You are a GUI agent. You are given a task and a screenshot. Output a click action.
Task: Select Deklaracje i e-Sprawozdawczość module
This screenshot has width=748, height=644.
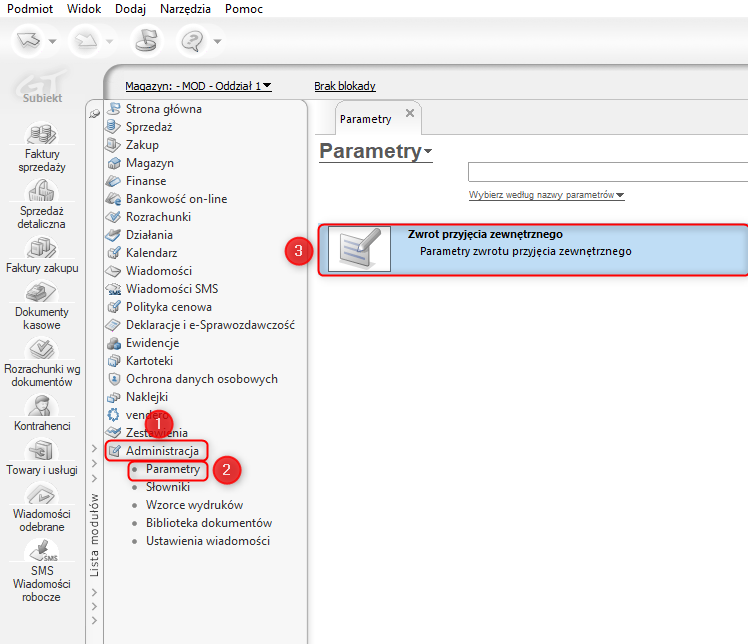pyautogui.click(x=210, y=325)
